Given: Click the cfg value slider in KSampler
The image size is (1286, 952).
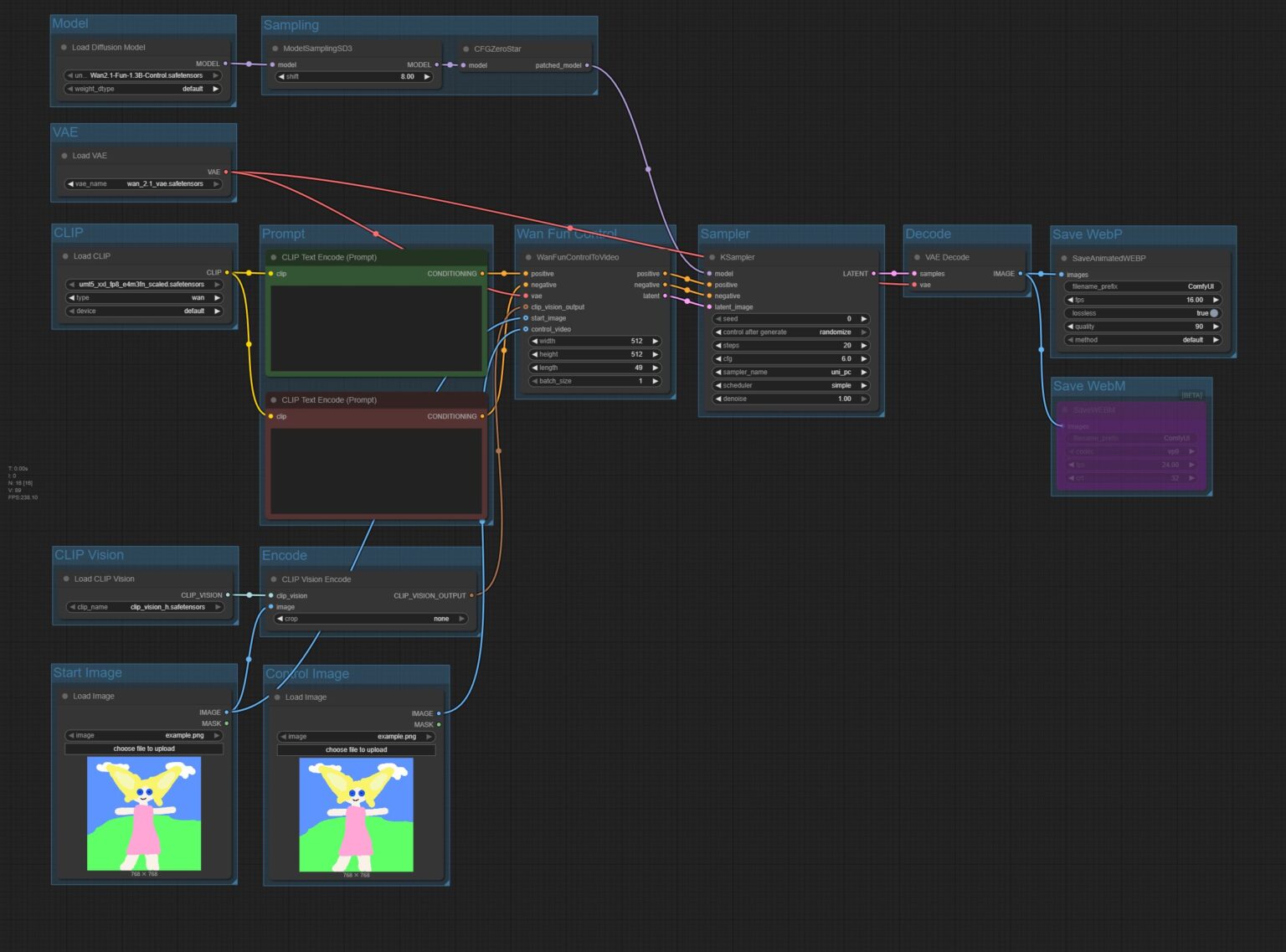Looking at the screenshot, I should point(791,359).
